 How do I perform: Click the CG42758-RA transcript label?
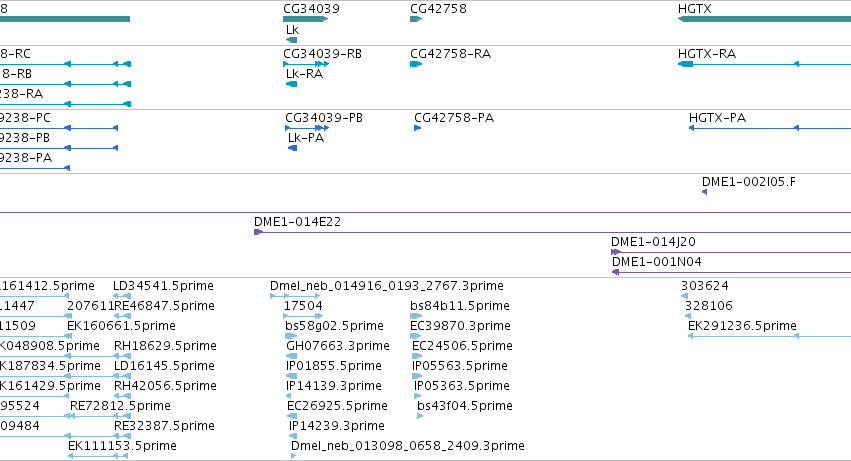[x=450, y=54]
